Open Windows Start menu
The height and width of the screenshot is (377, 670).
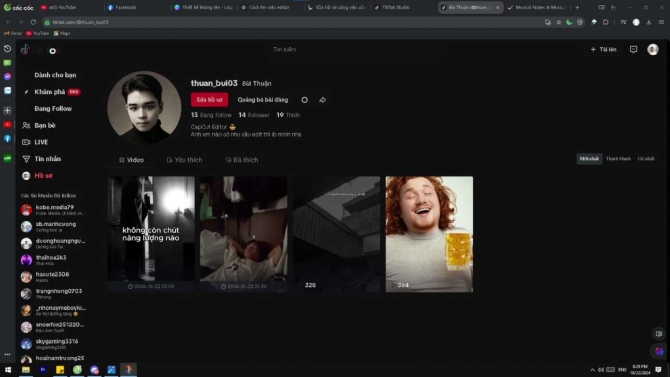8,370
